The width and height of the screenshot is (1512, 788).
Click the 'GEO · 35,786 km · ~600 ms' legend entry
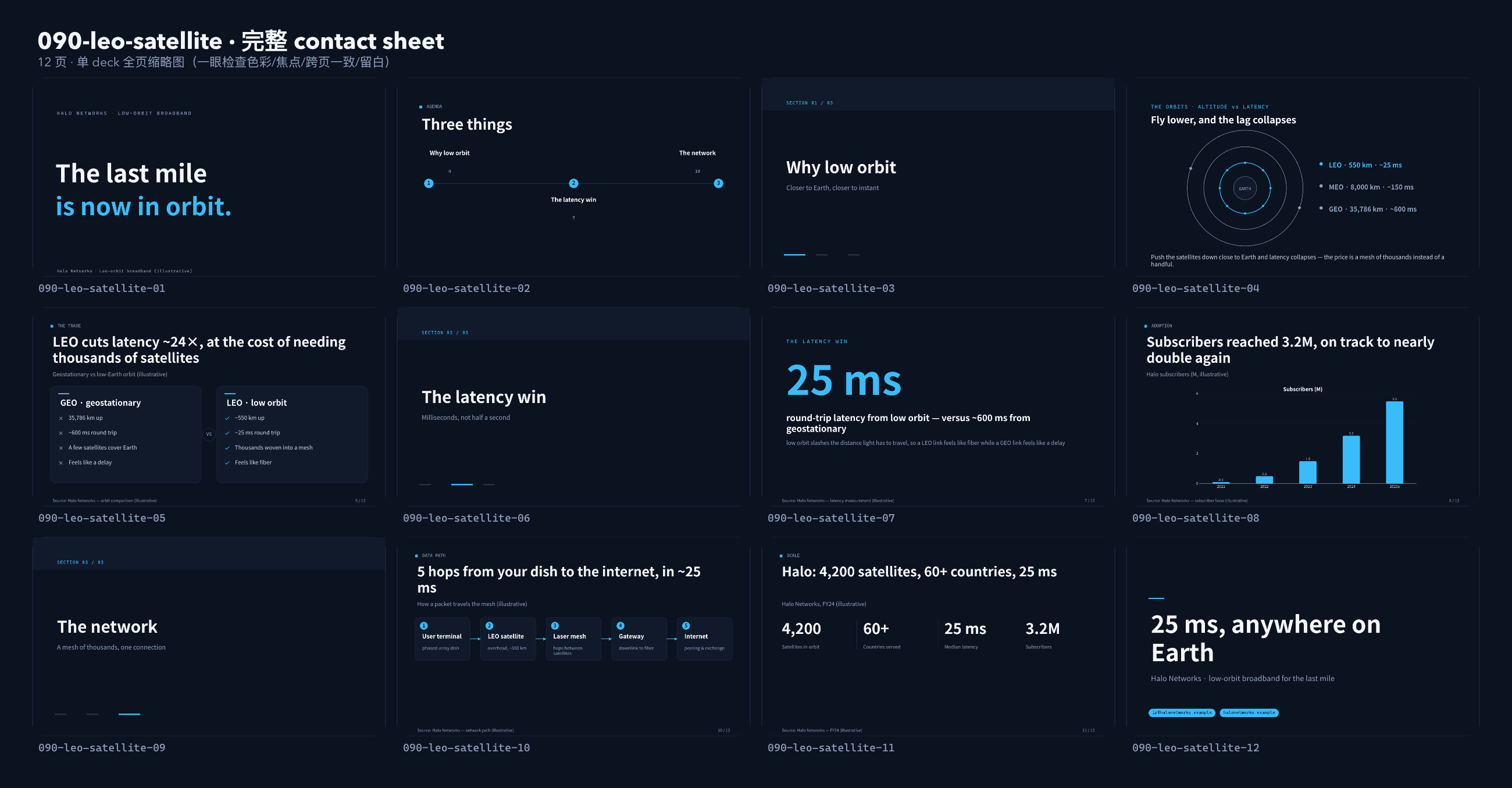tap(1372, 209)
